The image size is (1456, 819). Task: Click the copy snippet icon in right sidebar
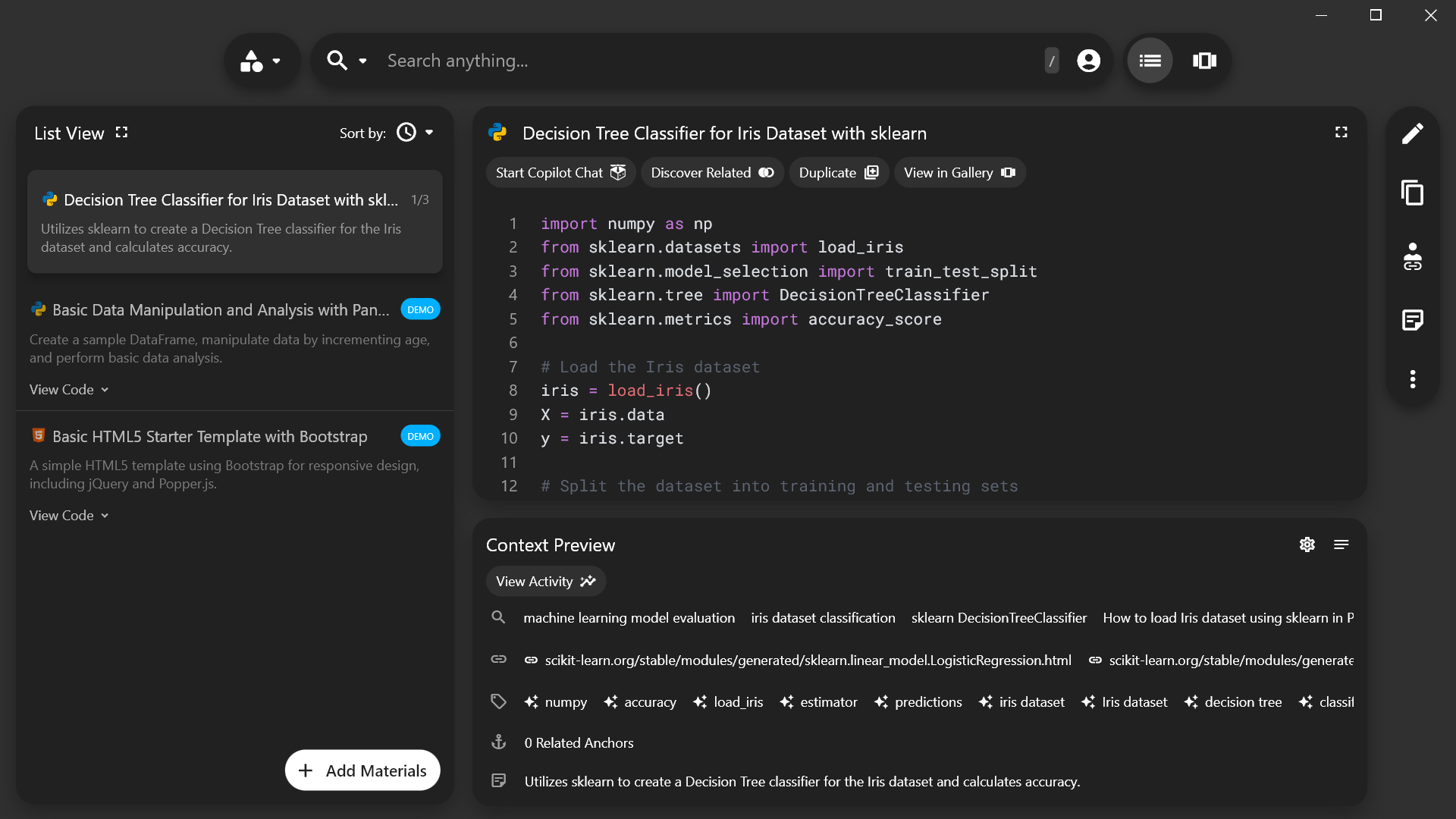coord(1412,193)
